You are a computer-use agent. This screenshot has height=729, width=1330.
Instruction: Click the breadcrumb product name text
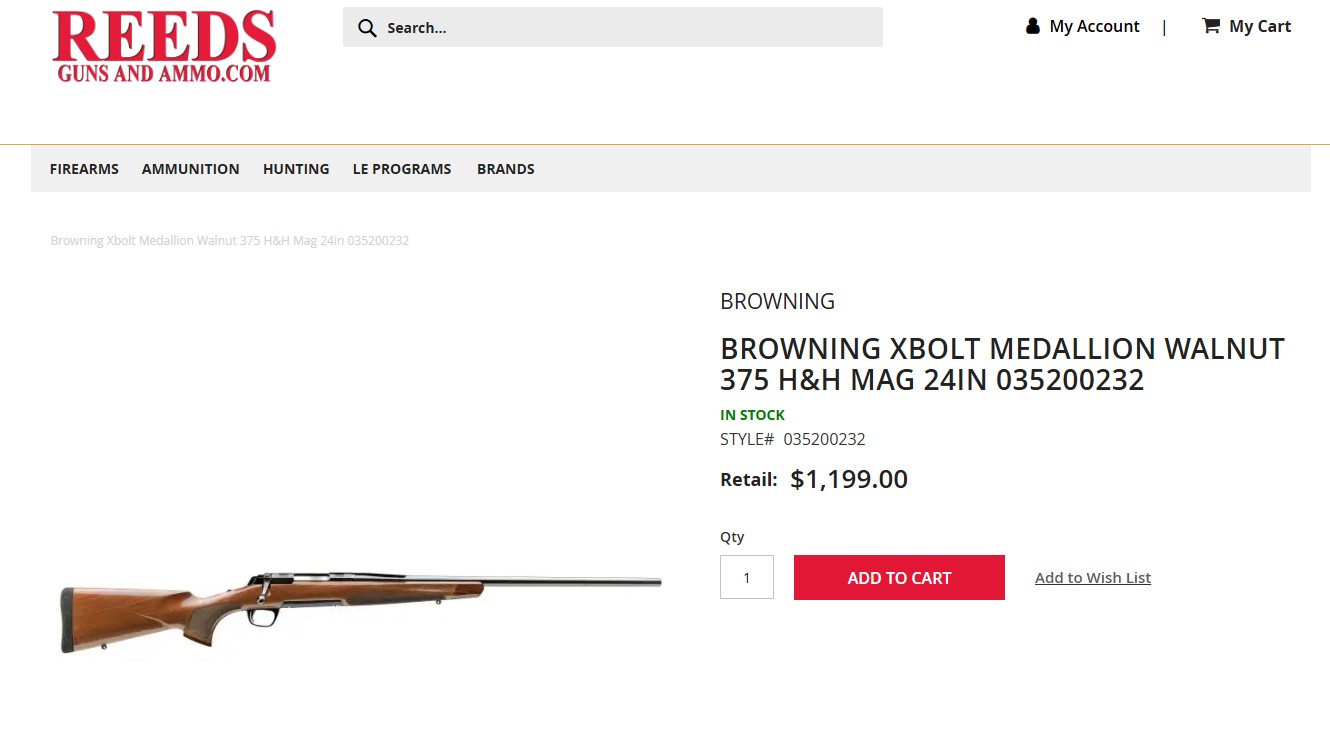pyautogui.click(x=229, y=241)
